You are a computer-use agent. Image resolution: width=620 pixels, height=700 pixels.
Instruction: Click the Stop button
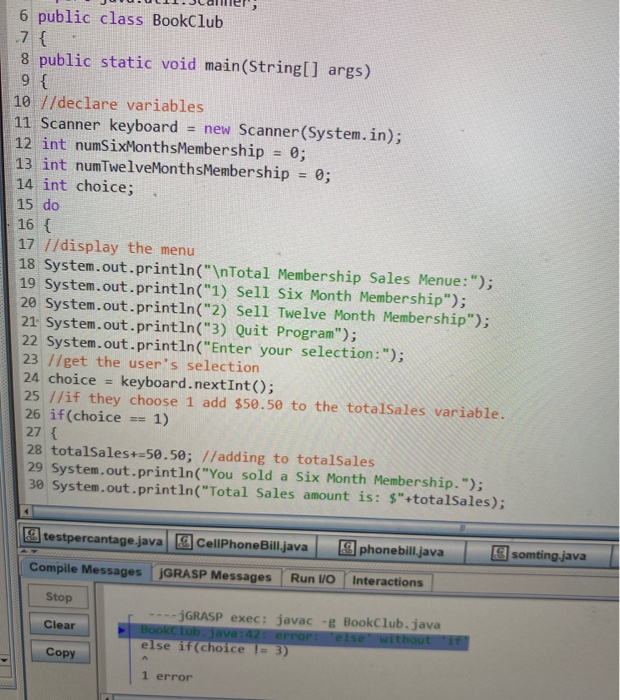pos(58,597)
